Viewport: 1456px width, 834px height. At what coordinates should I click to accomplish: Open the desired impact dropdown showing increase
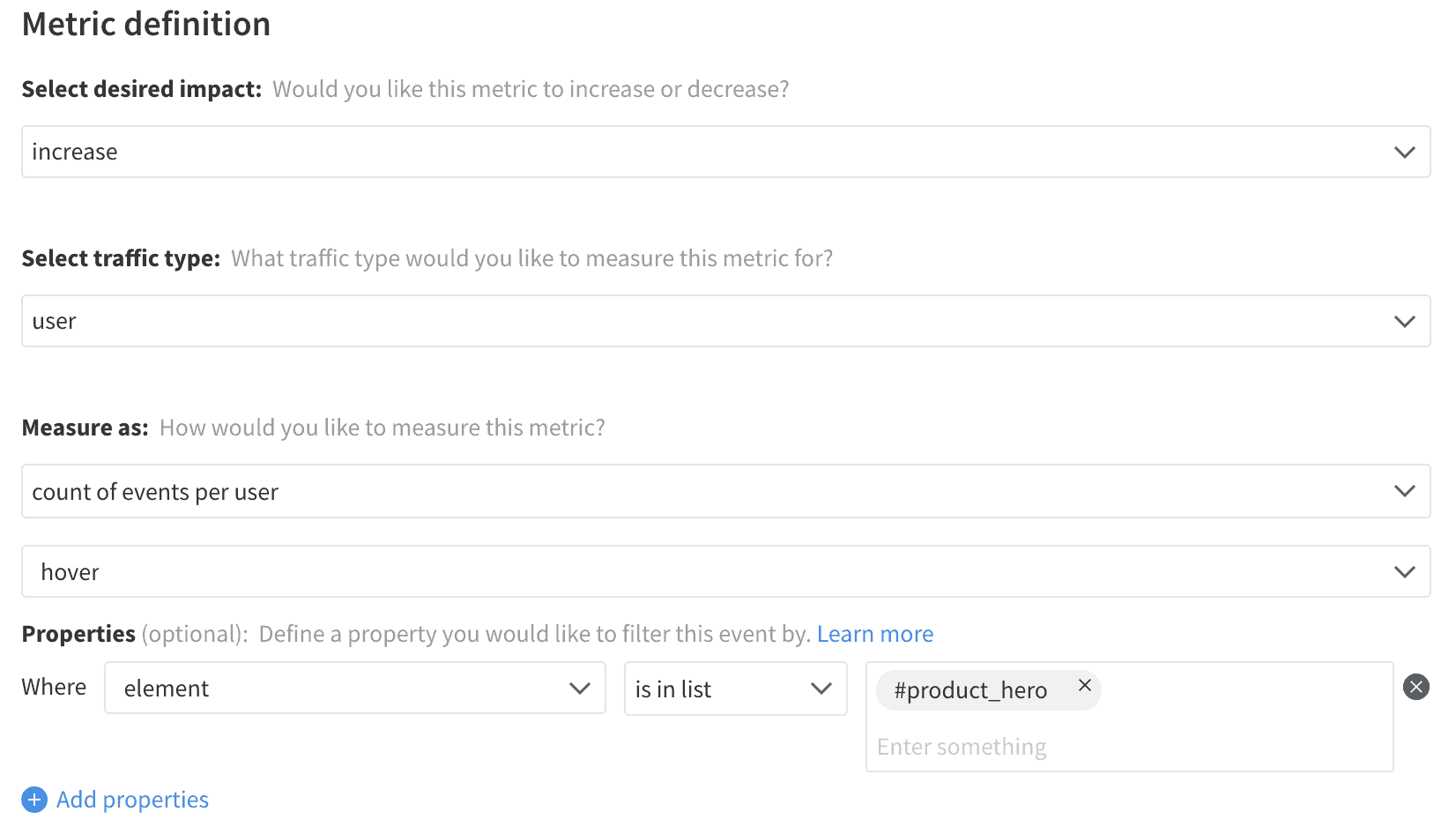click(725, 152)
